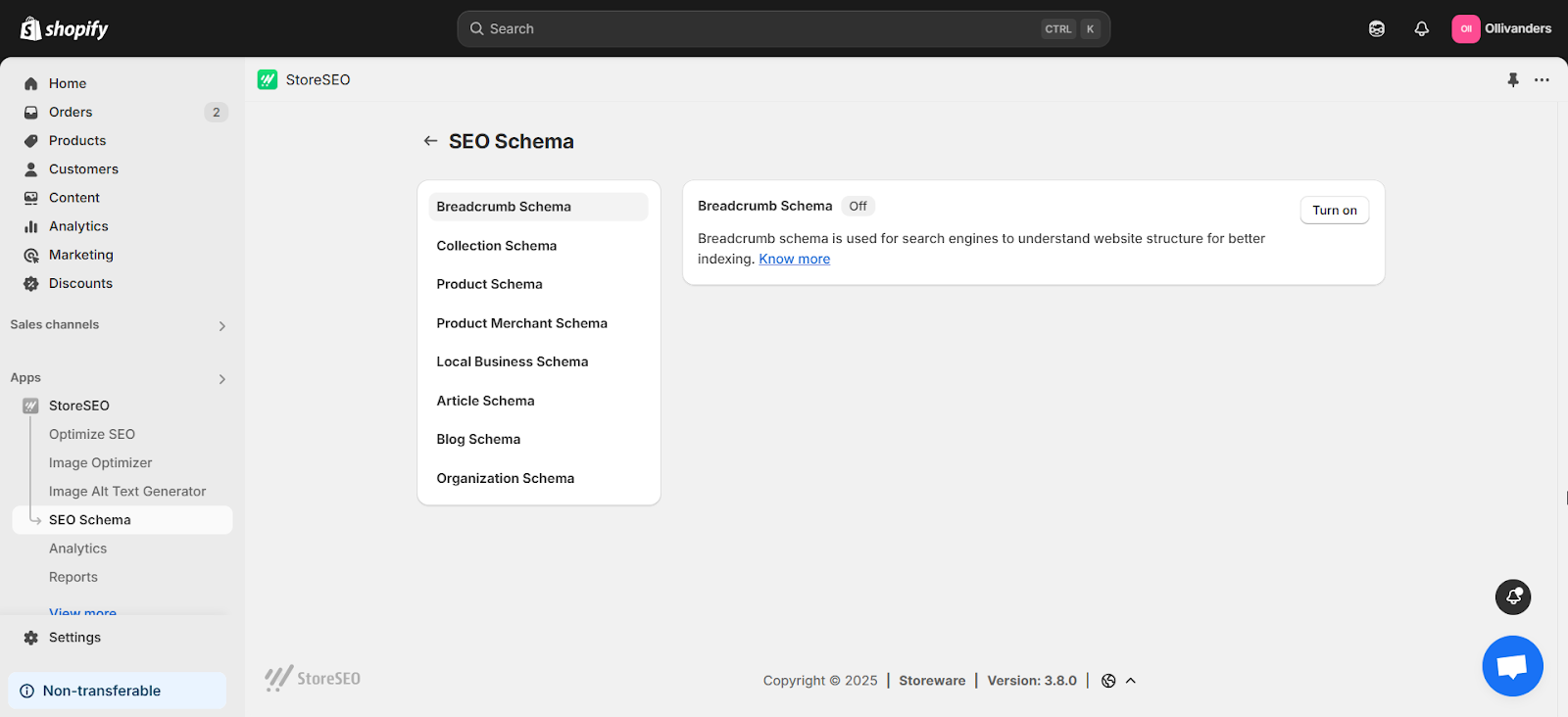Click the footer globe language icon
Image resolution: width=1568 pixels, height=717 pixels.
click(x=1108, y=681)
